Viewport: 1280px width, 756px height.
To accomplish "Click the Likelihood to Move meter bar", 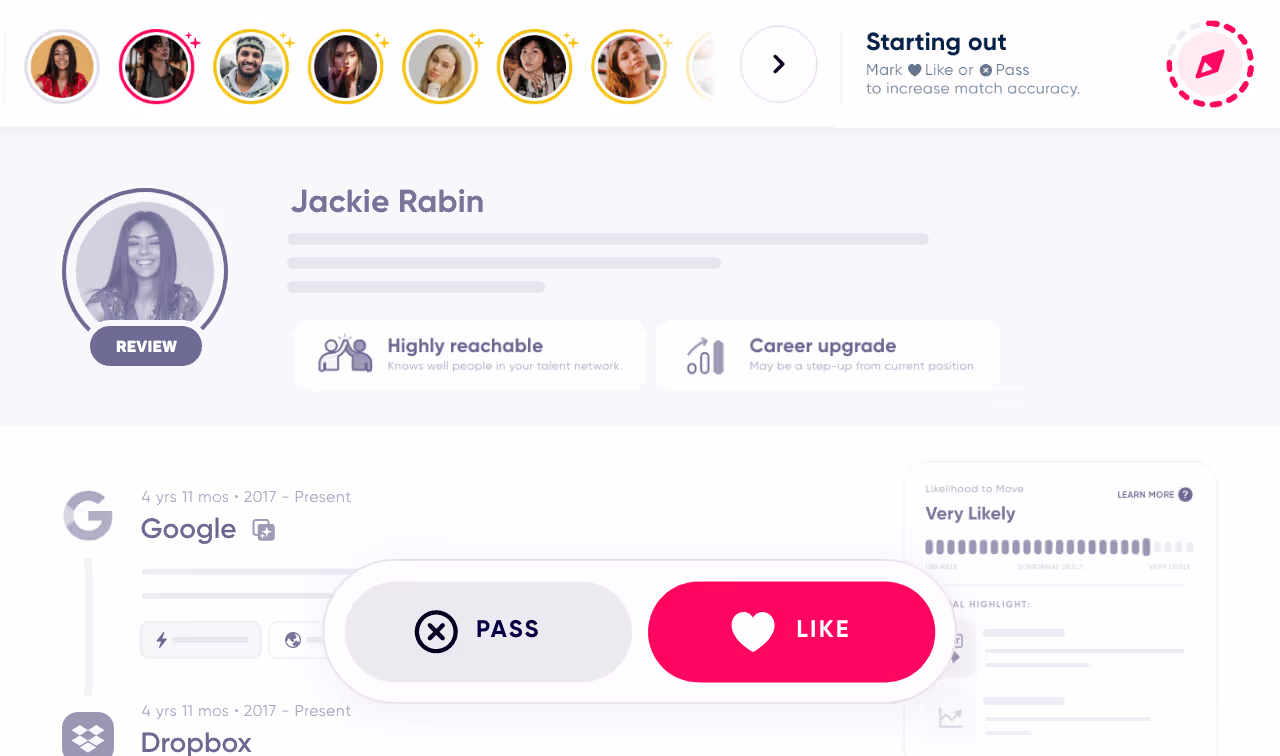I will 1059,547.
